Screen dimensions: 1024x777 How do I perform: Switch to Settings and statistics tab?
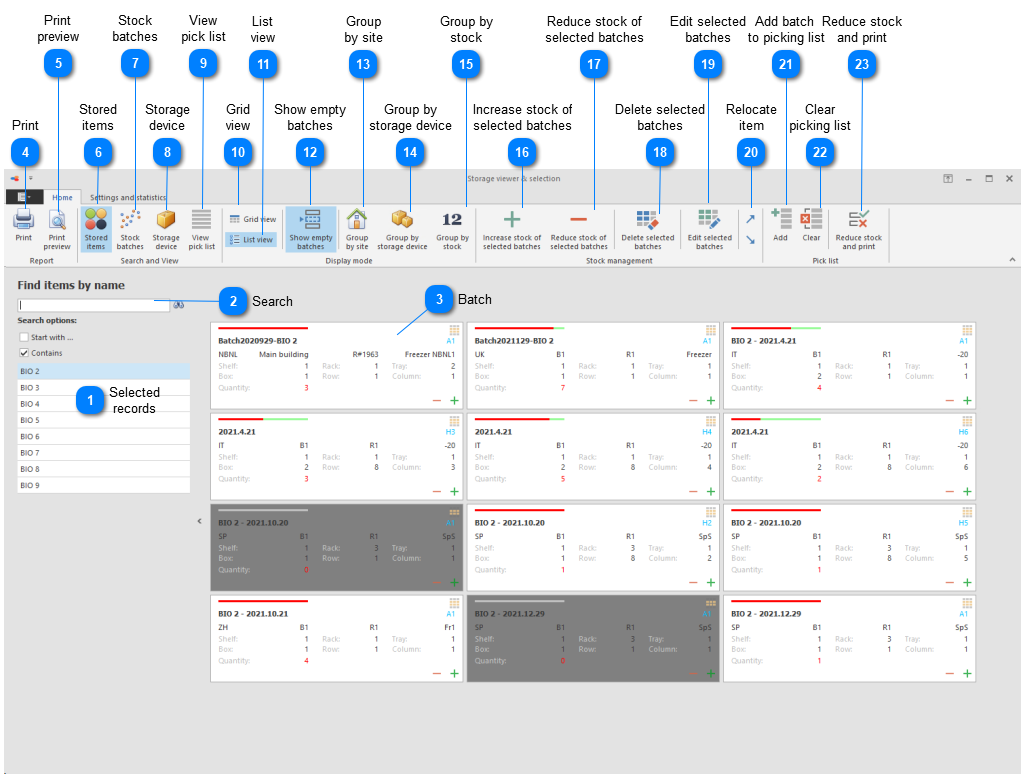(128, 198)
